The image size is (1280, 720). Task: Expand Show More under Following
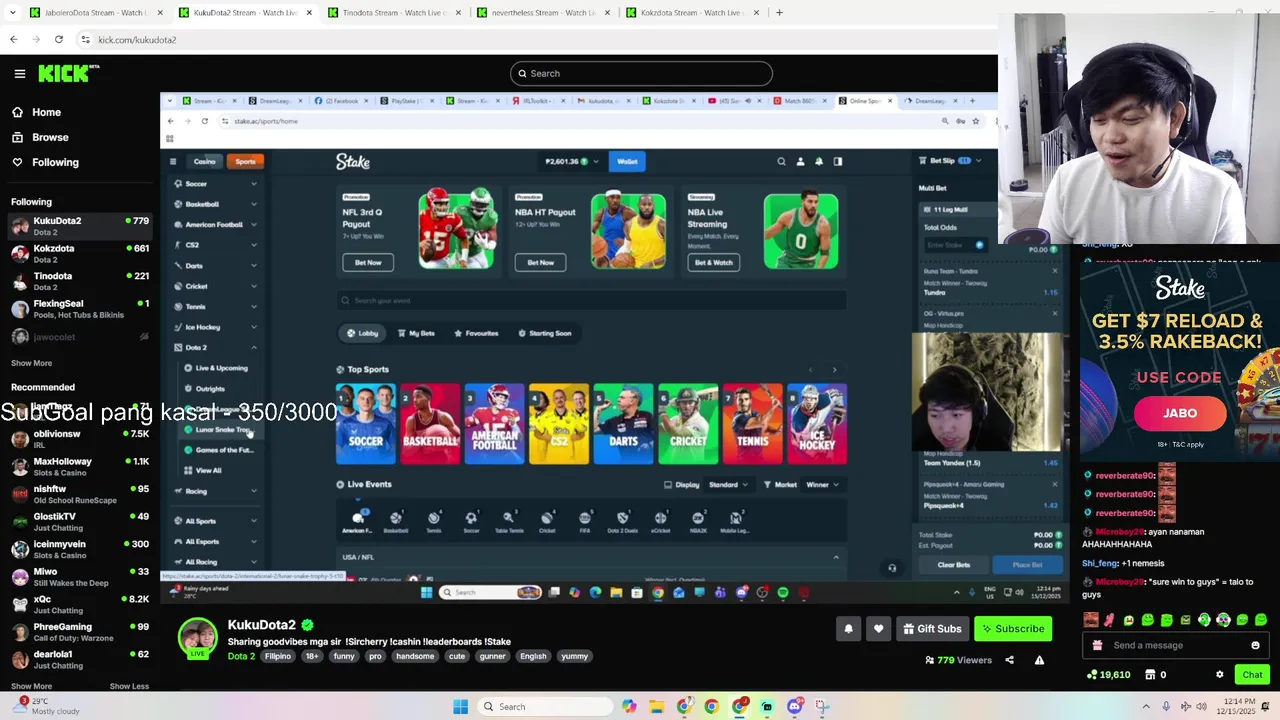pos(31,363)
